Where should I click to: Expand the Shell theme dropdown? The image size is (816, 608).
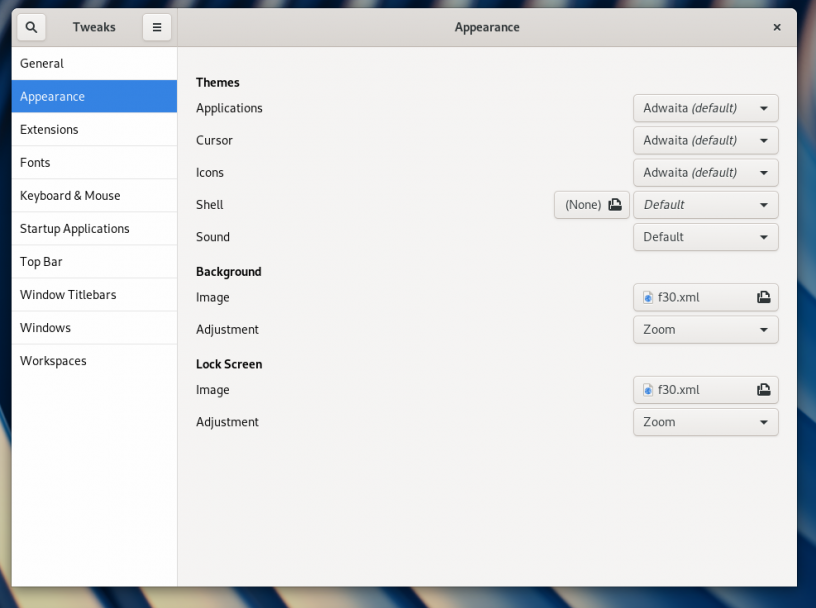tap(705, 204)
